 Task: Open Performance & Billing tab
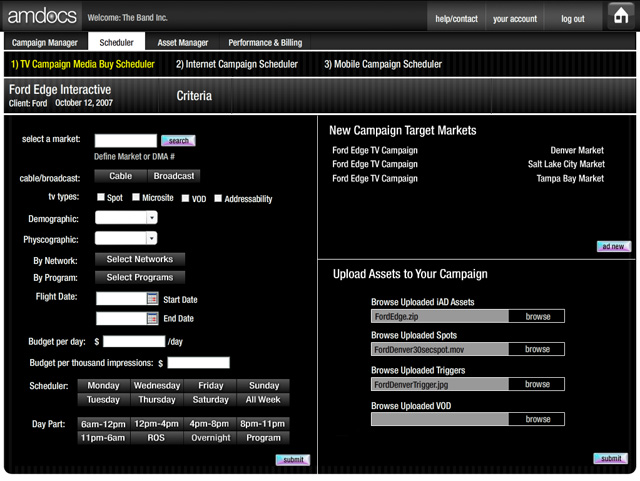265,42
